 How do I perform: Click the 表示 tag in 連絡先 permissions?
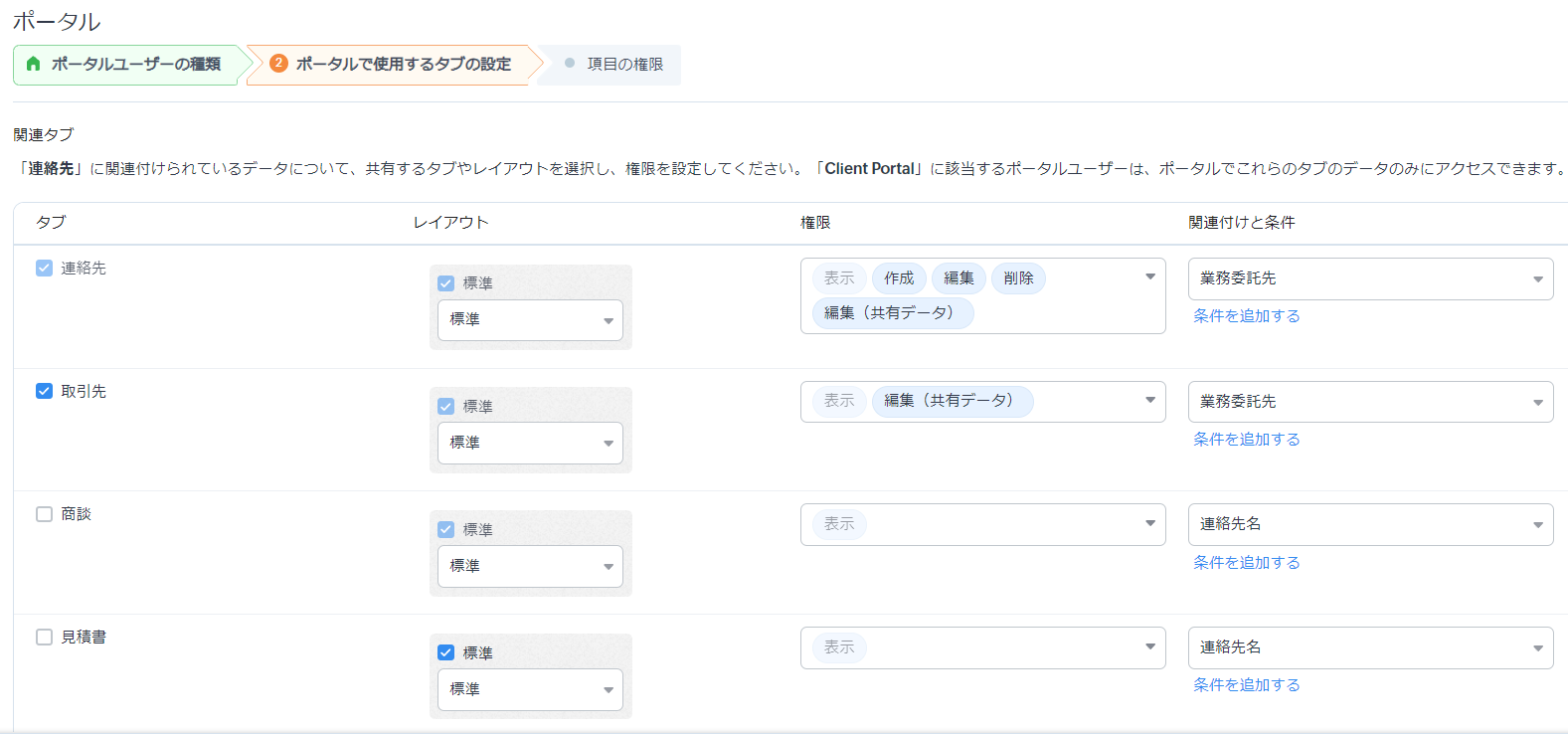pyautogui.click(x=839, y=278)
